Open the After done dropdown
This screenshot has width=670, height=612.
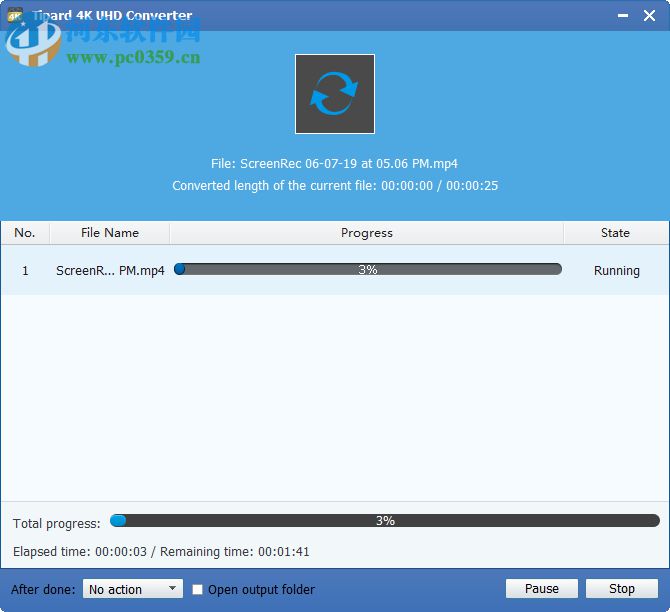coord(132,589)
